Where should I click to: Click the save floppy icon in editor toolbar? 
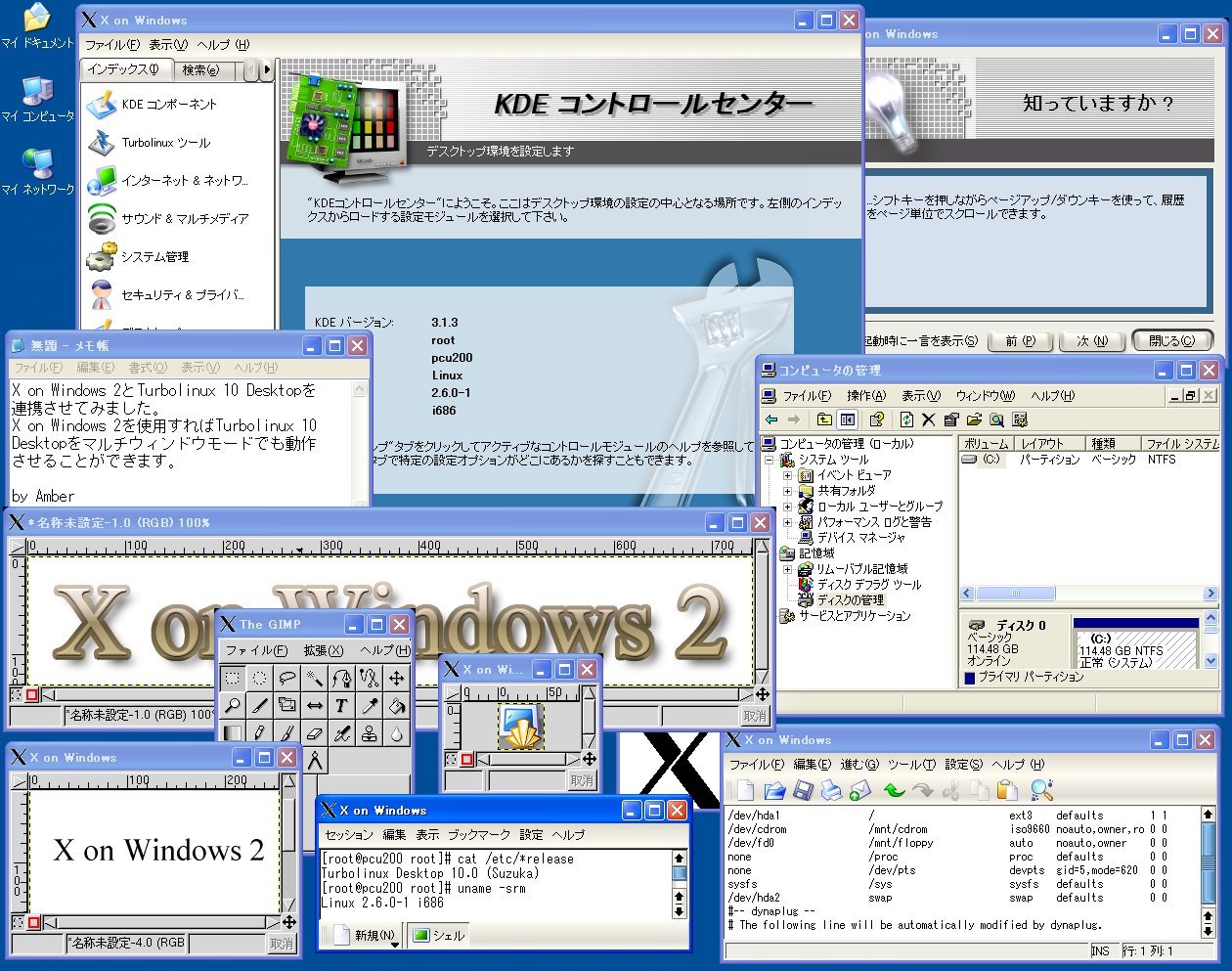(804, 790)
